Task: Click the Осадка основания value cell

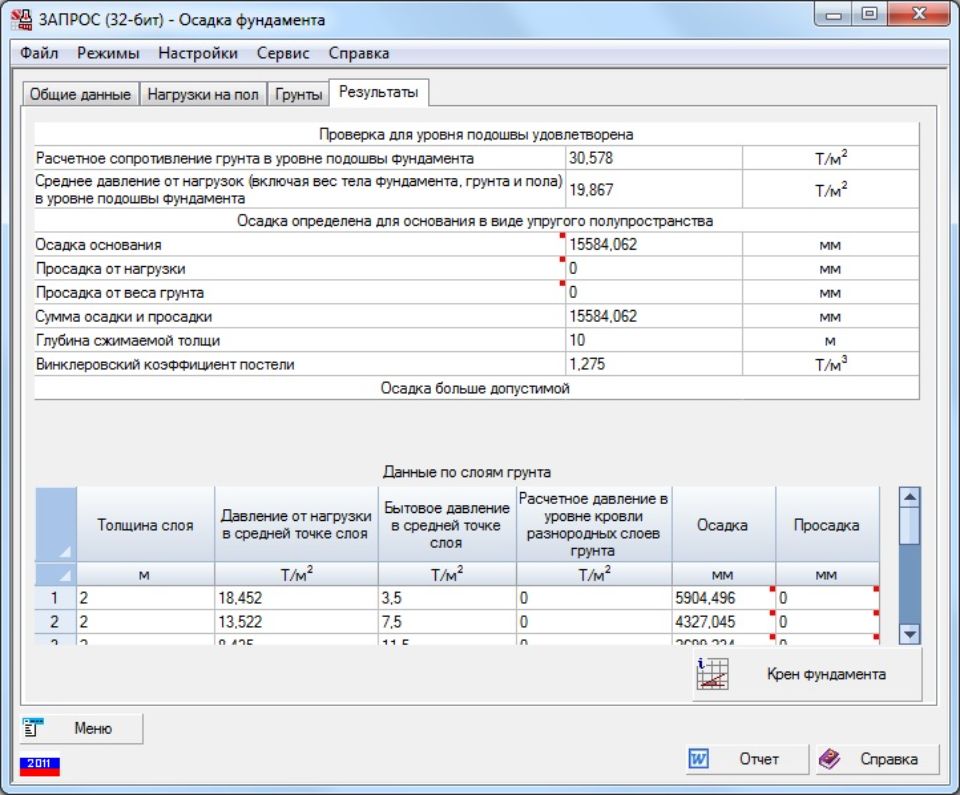Action: pyautogui.click(x=654, y=245)
